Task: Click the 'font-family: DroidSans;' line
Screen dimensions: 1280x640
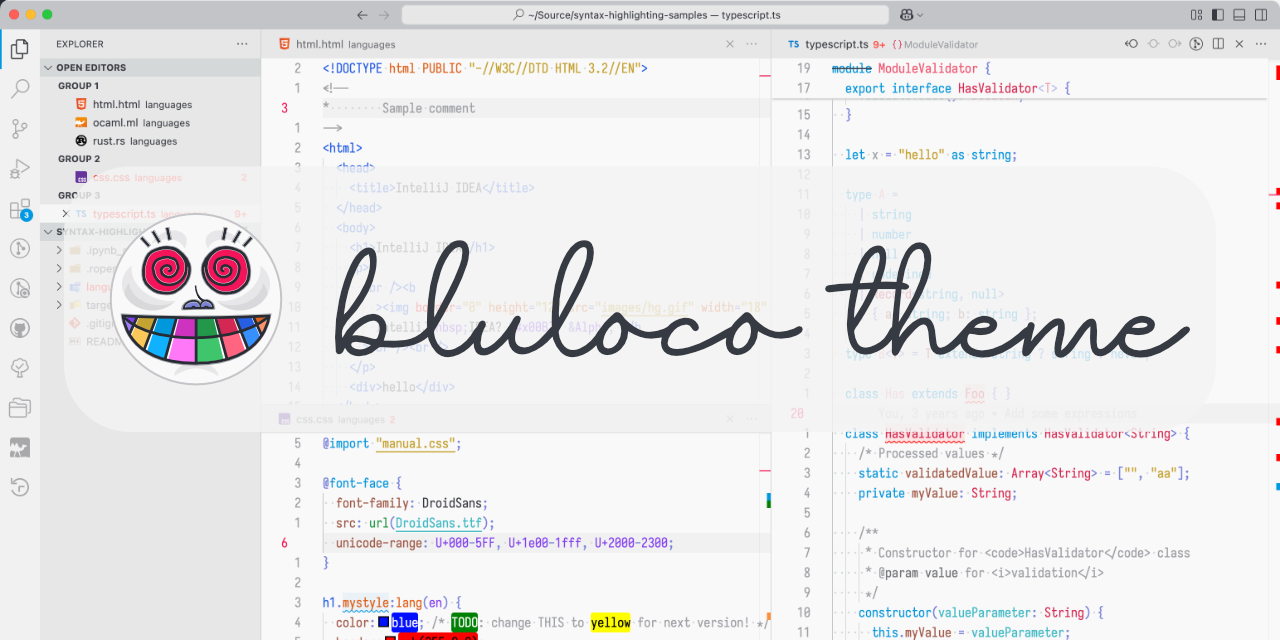Action: (x=412, y=503)
